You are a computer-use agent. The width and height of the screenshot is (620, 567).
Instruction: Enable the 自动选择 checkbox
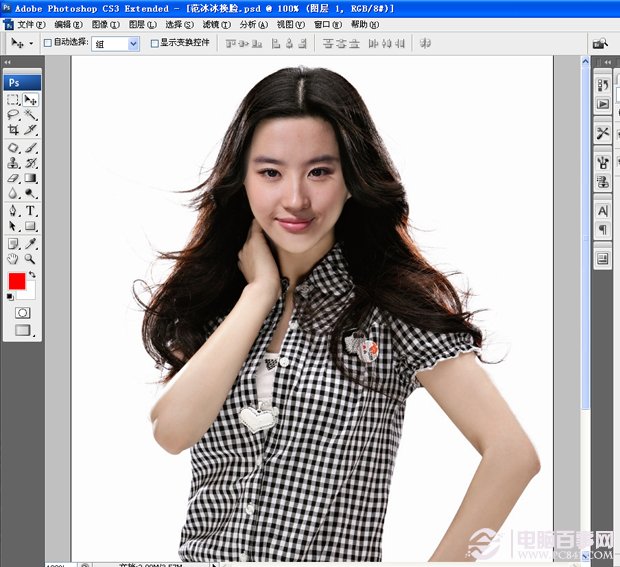(47, 43)
